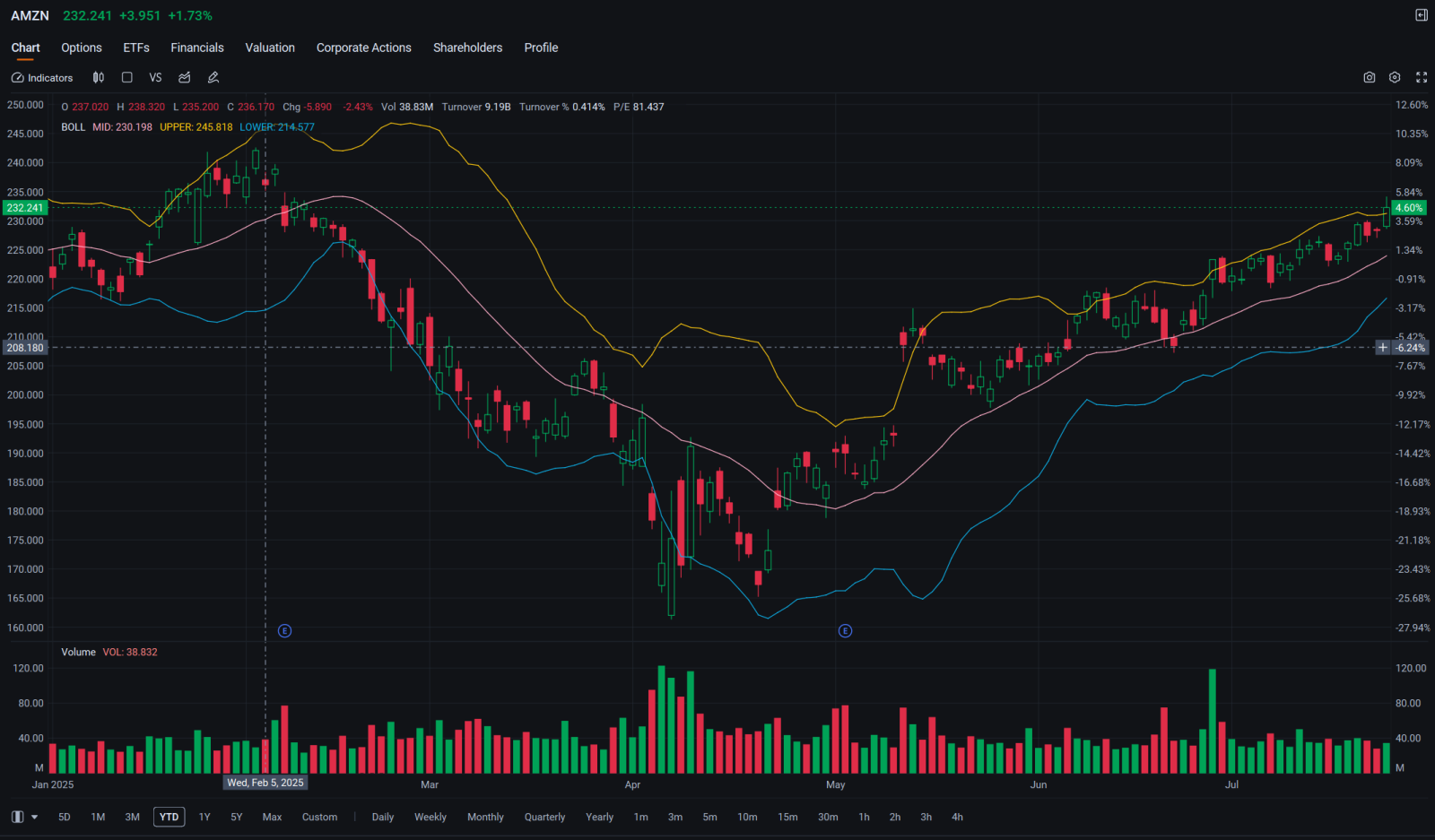The width and height of the screenshot is (1435, 840).
Task: Collapse the side panel with arrow icon
Action: (x=1422, y=15)
